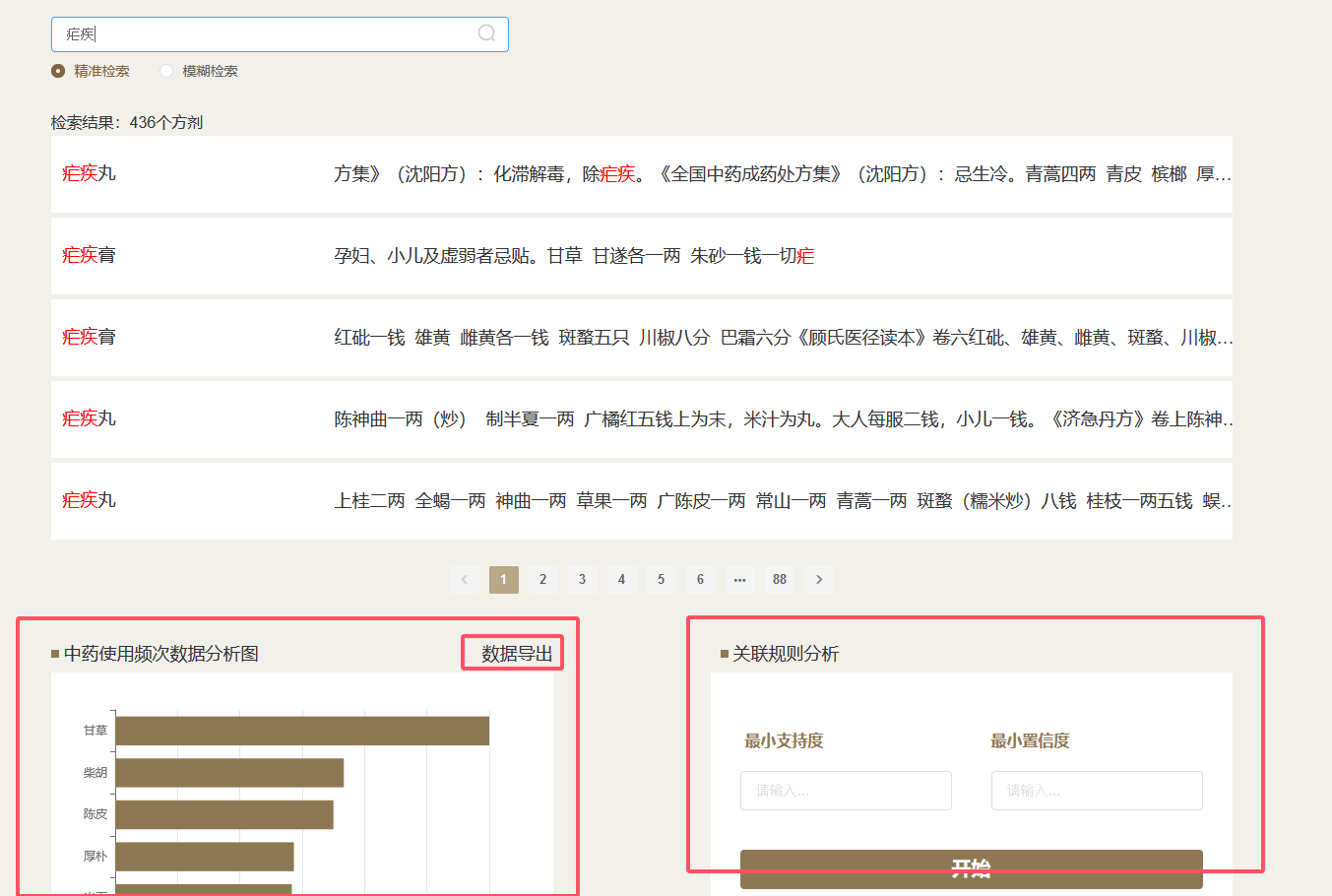Viewport: 1332px width, 896px height.
Task: Open first 疟疾丸 result entry
Action: pyautogui.click(x=90, y=173)
